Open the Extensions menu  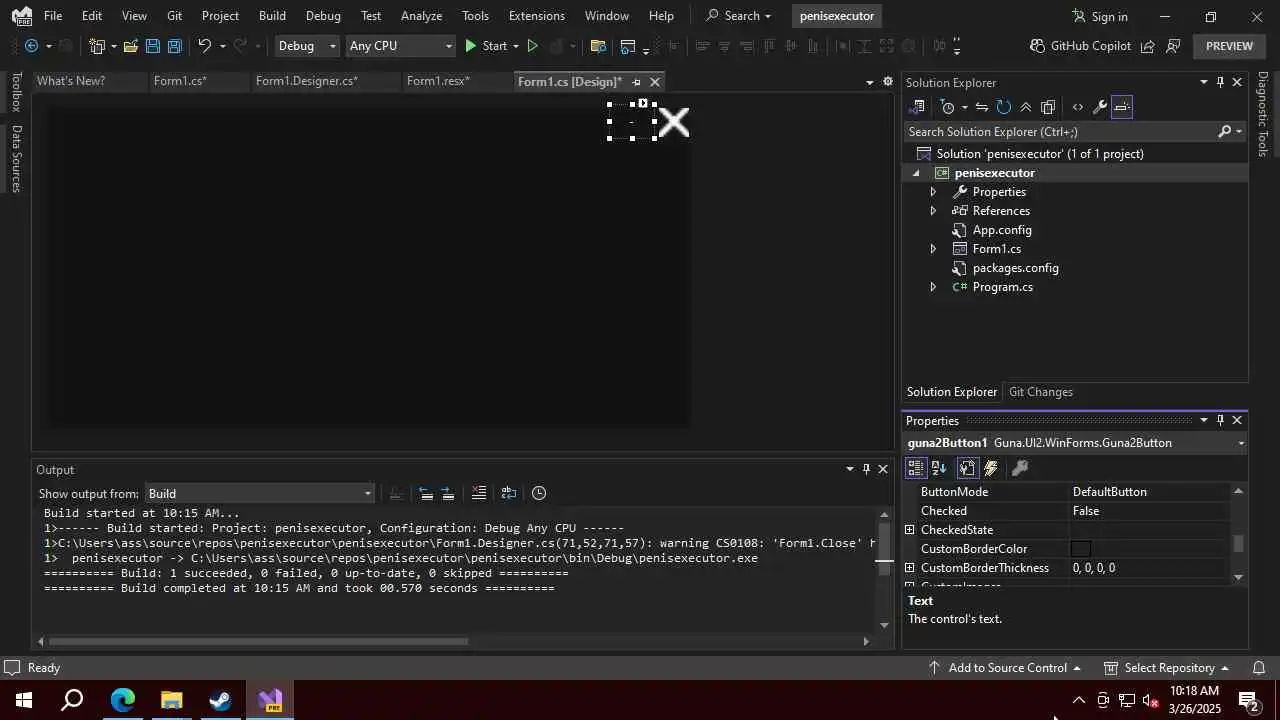(x=536, y=16)
